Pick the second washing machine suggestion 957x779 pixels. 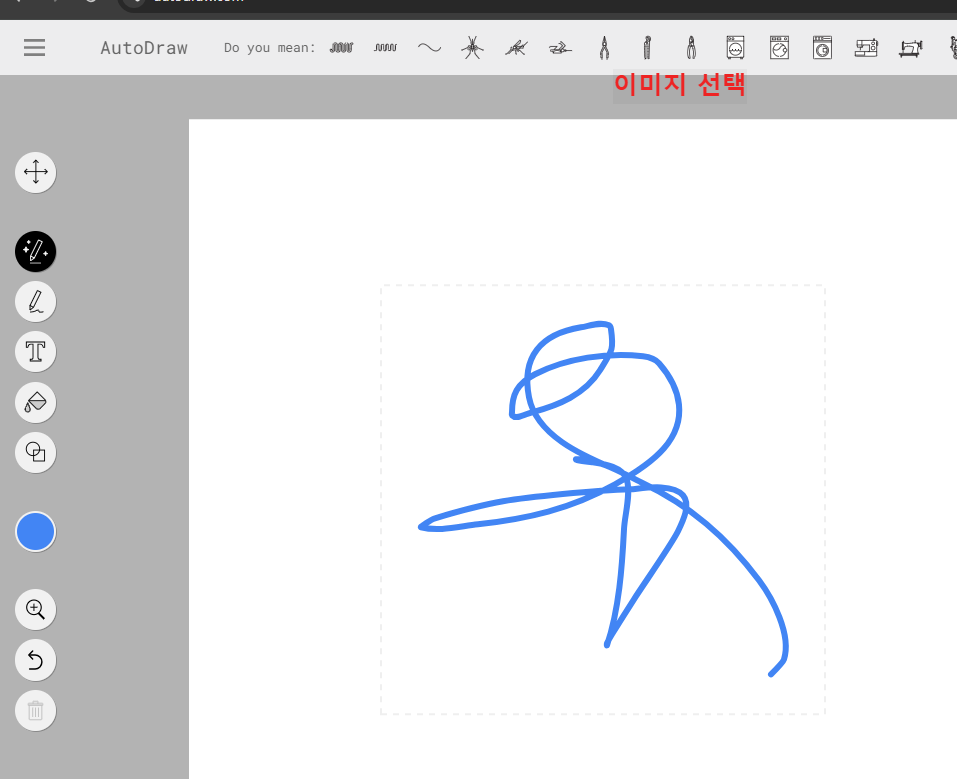point(779,48)
